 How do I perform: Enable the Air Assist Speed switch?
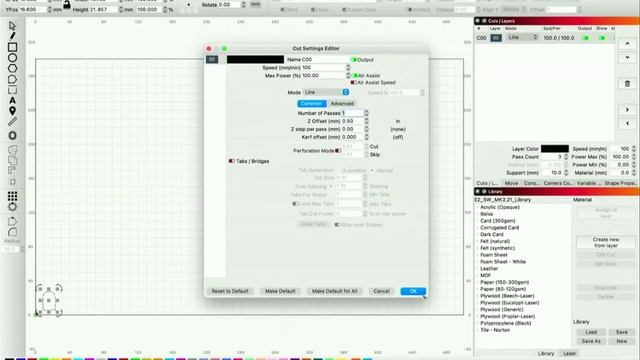click(353, 82)
